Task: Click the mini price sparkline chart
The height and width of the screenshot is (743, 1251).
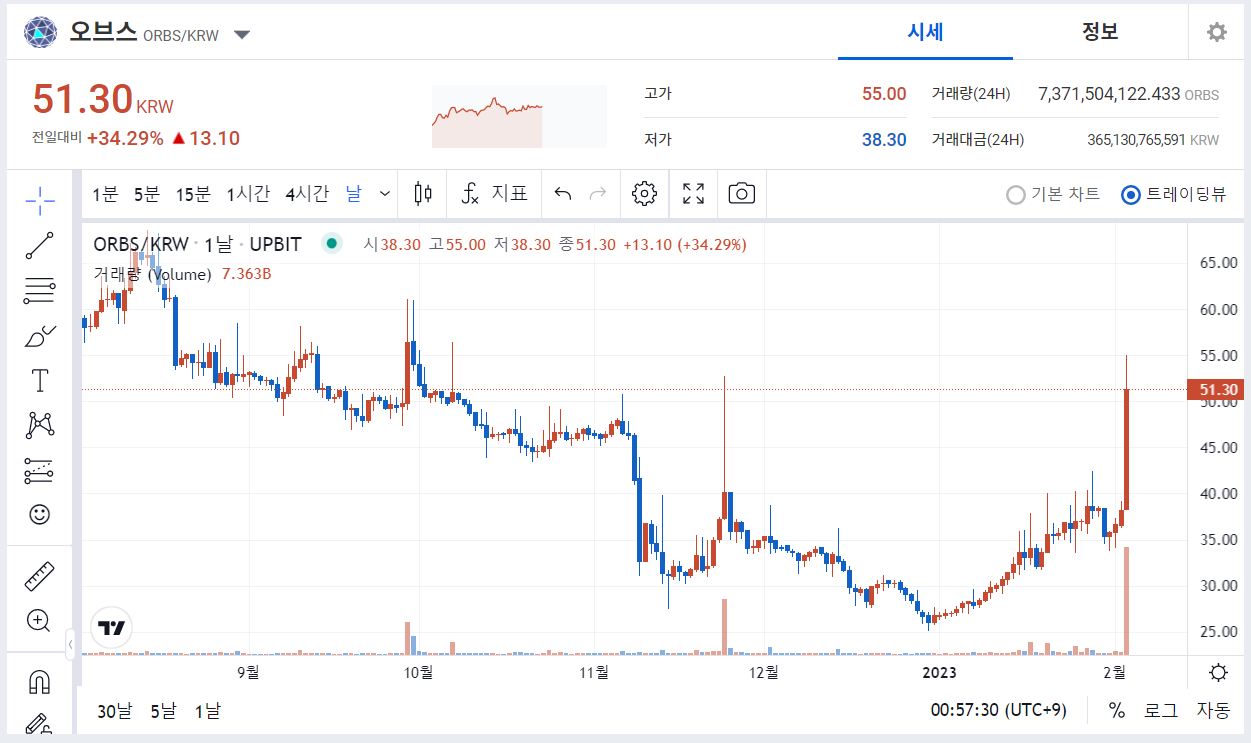Action: (x=519, y=116)
